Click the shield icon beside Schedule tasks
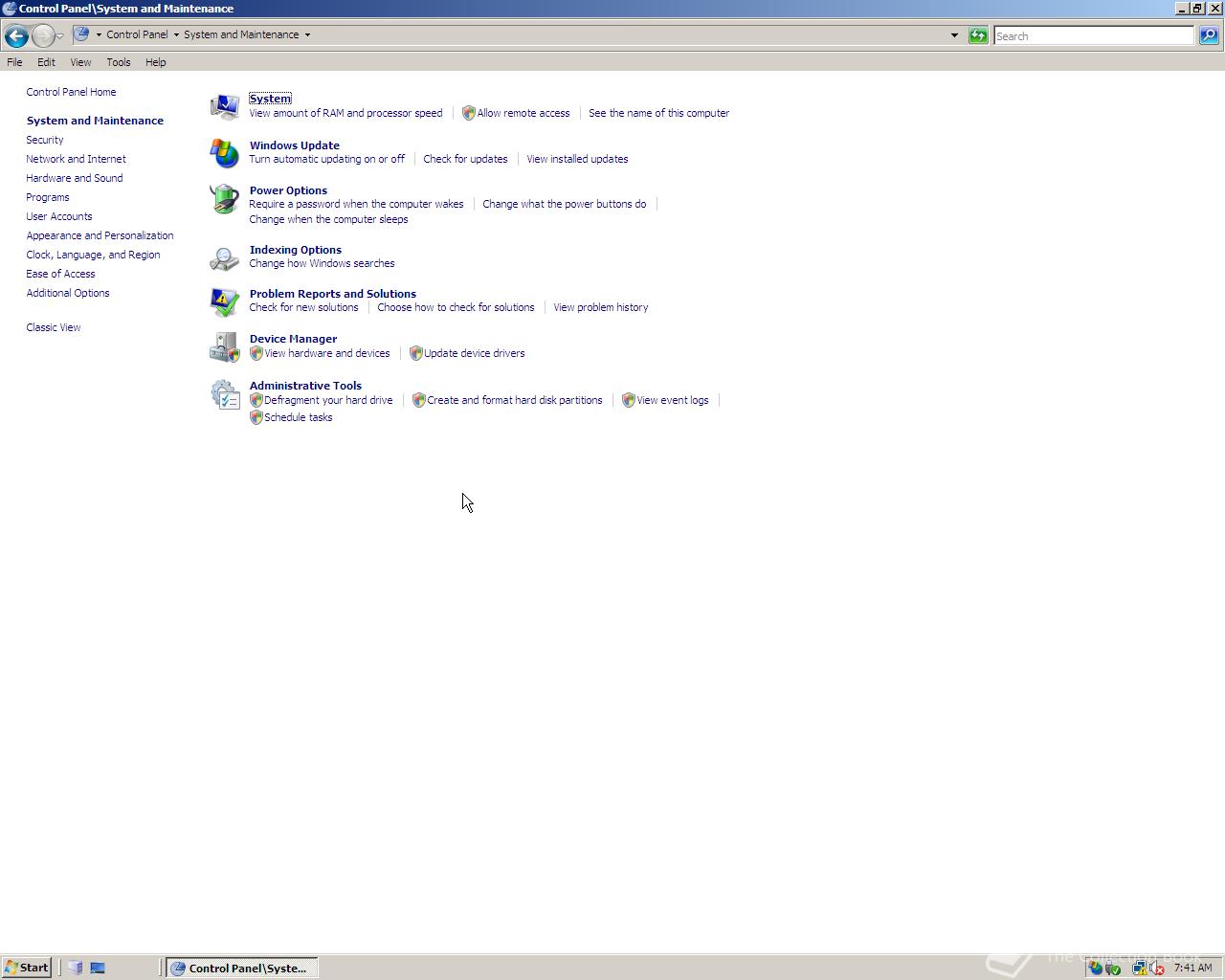This screenshot has width=1225, height=980. pyautogui.click(x=256, y=417)
